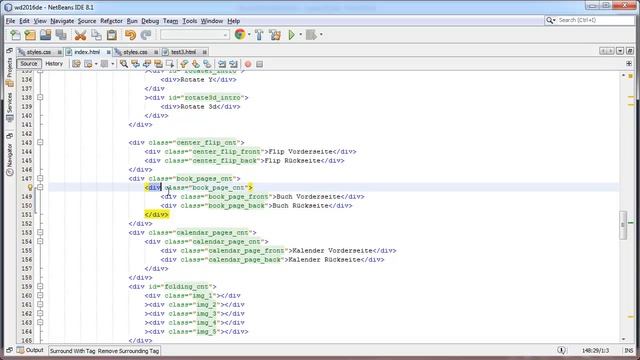Click Remove Surrounding Tag hint

[128, 351]
